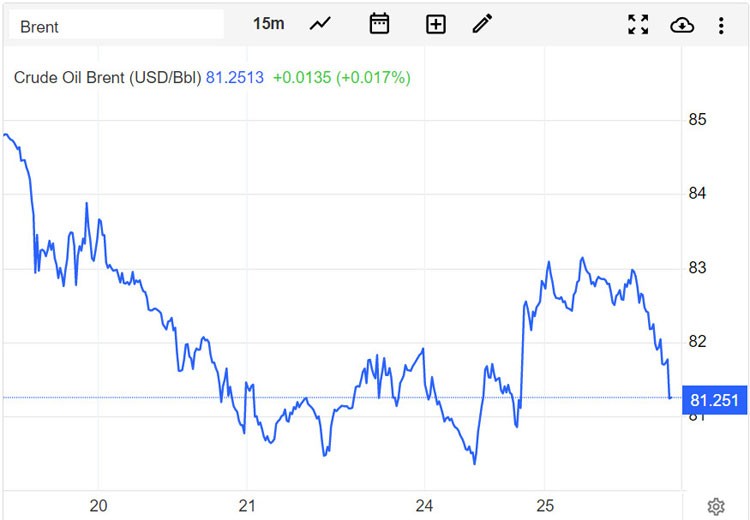Open the 15m interval dropdown

[x=268, y=24]
